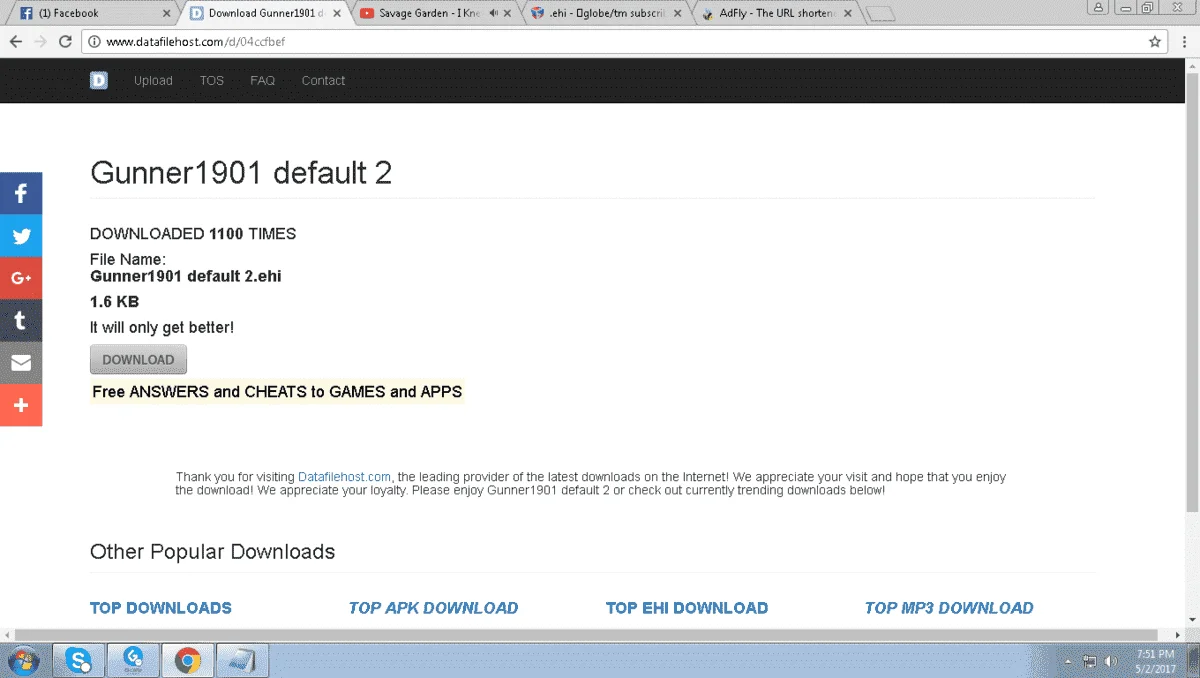Click horizontal scrollbar left arrow
The height and width of the screenshot is (678, 1200).
click(x=8, y=636)
